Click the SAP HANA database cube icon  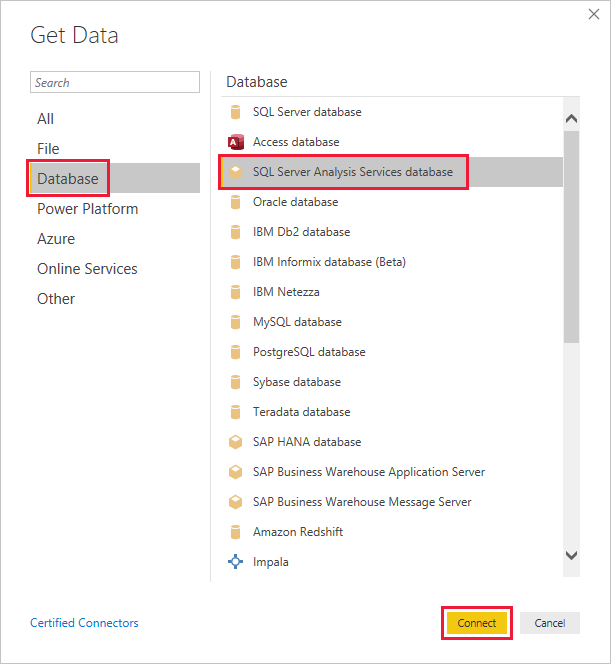(236, 442)
